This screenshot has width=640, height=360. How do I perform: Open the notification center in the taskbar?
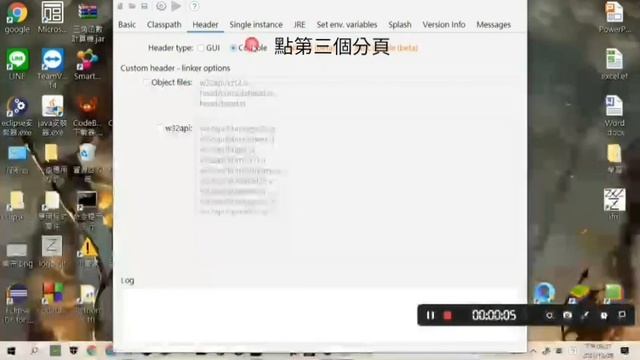click(x=624, y=351)
